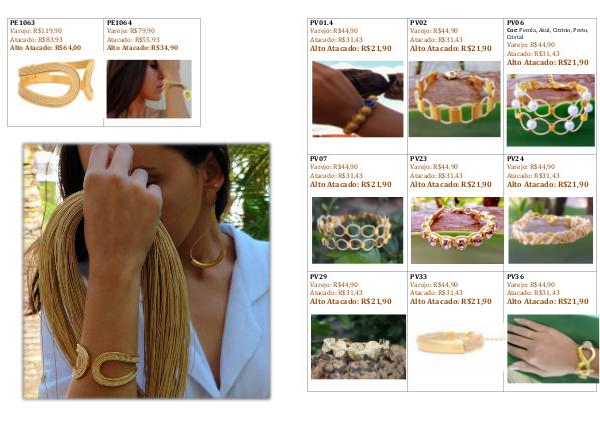Select PV36 Alto Atacado R$21,90 price
This screenshot has height=424, width=600.
(548, 302)
